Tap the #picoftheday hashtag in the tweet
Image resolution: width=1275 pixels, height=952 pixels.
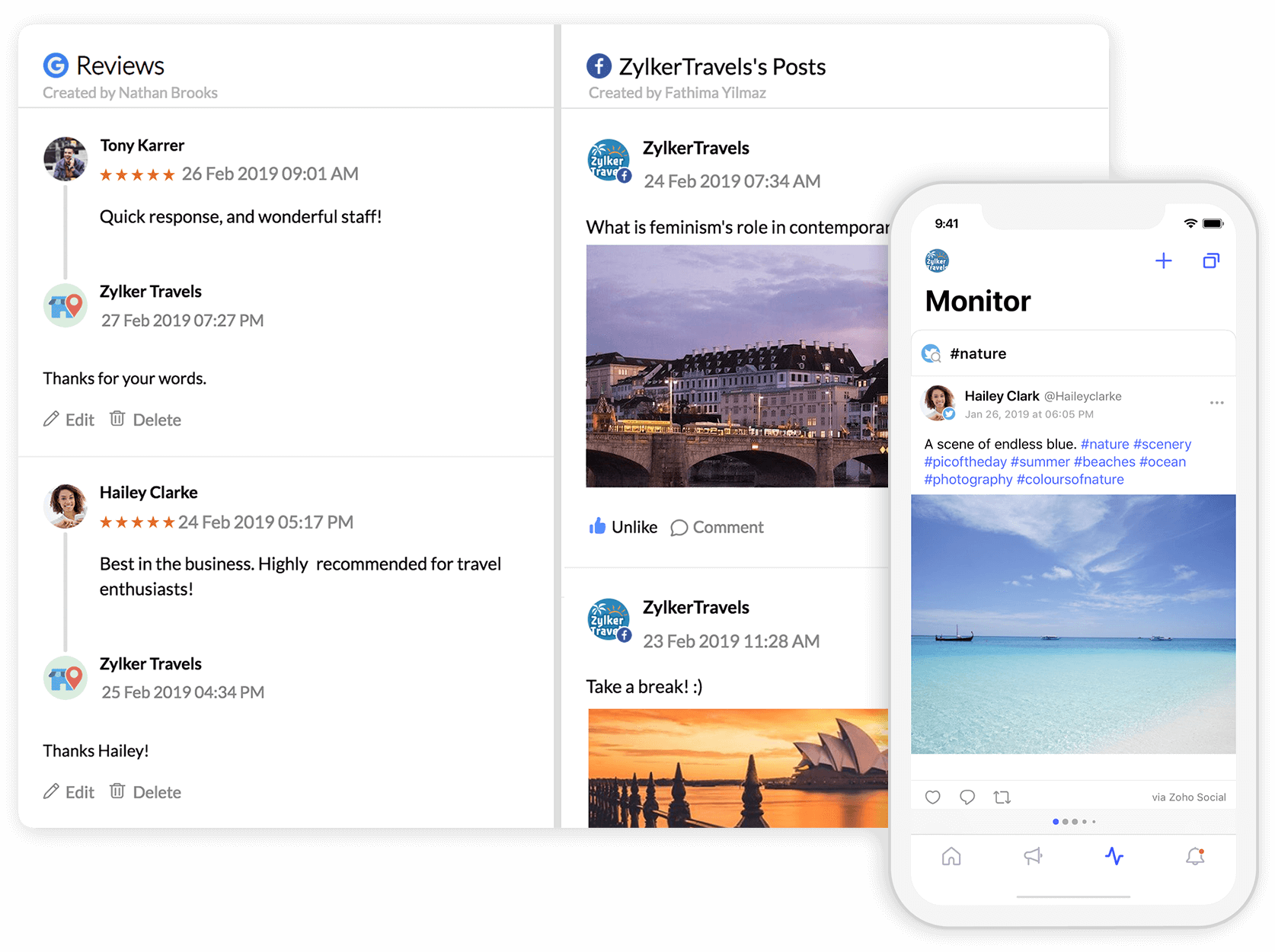965,462
